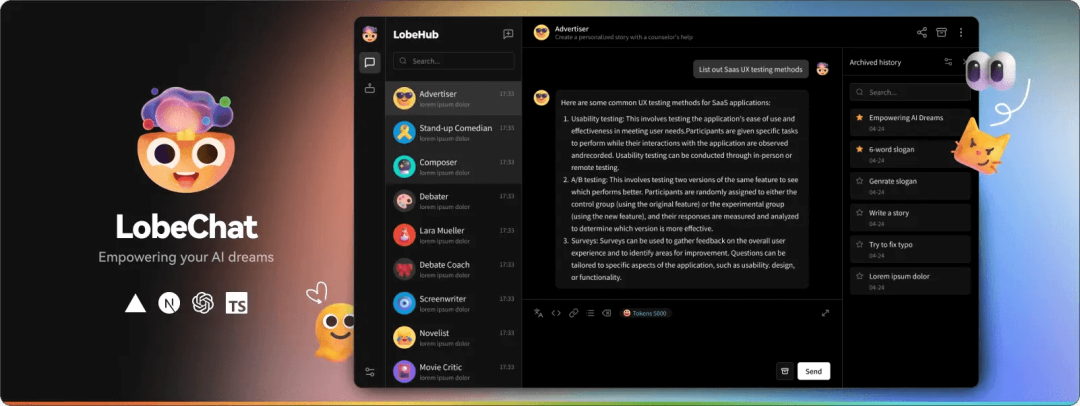The height and width of the screenshot is (406, 1080).
Task: Open the agent market robot icon
Action: [x=370, y=88]
